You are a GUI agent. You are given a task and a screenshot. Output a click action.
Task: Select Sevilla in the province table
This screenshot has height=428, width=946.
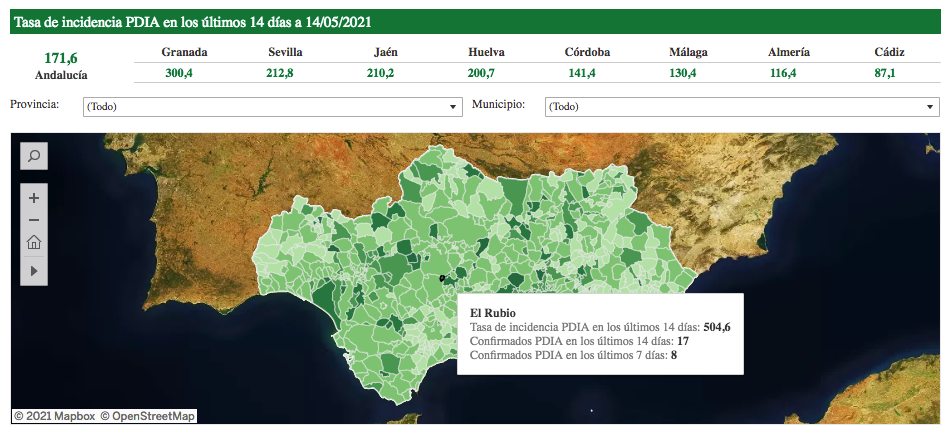coord(285,52)
